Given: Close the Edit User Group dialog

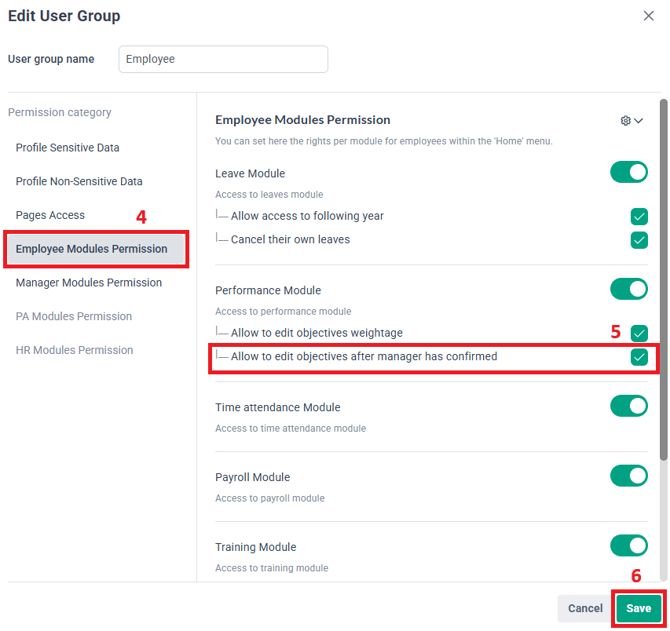Looking at the screenshot, I should 648,16.
